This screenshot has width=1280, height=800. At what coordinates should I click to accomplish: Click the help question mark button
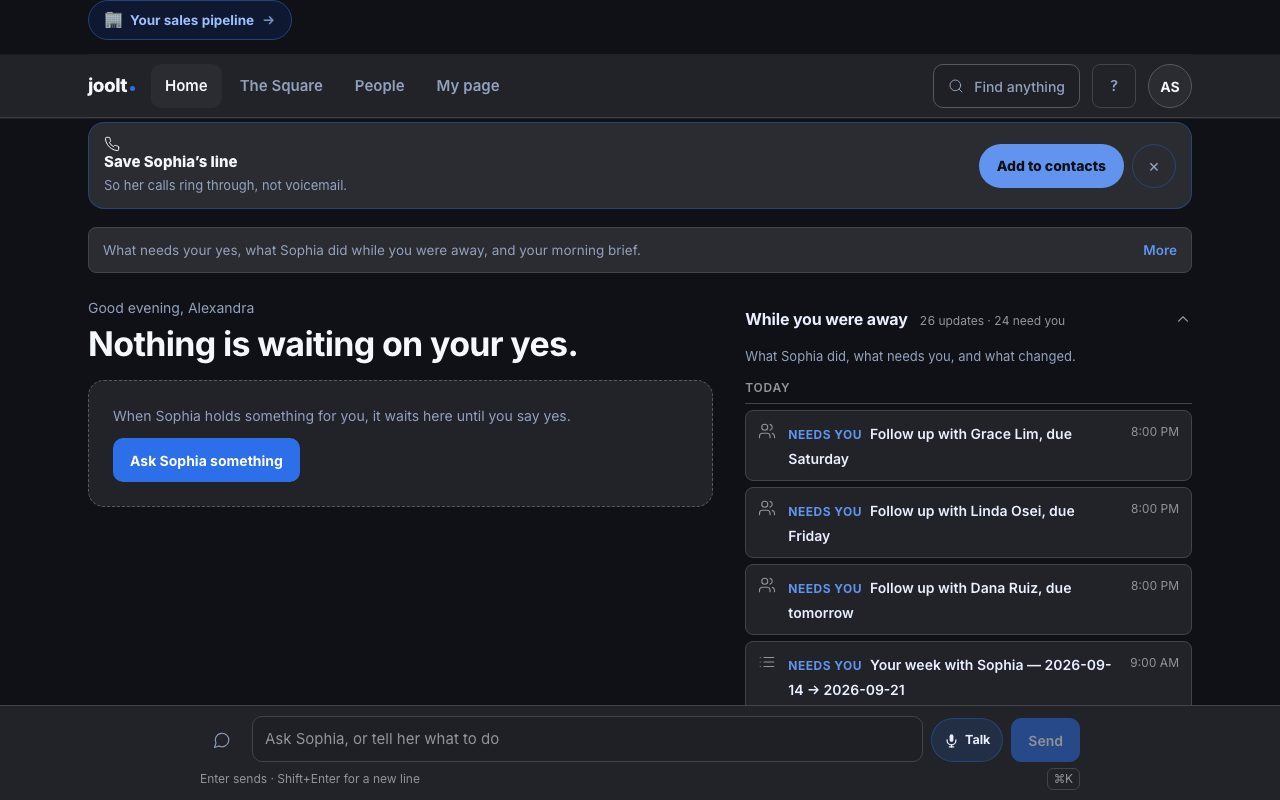(1114, 86)
